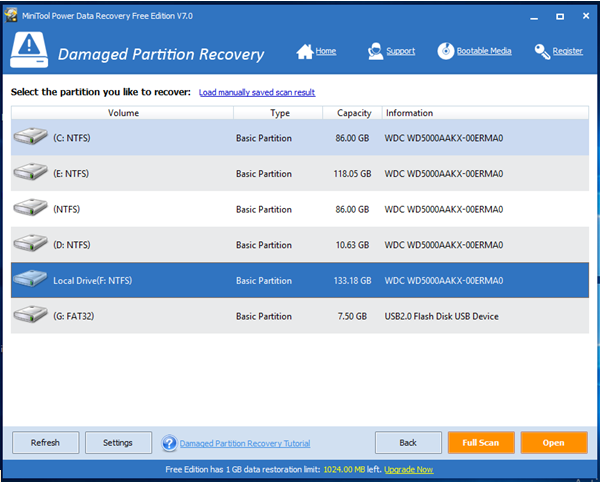Click USB2.0 Flash Disk USB Device text
Image resolution: width=600 pixels, height=482 pixels.
click(442, 316)
